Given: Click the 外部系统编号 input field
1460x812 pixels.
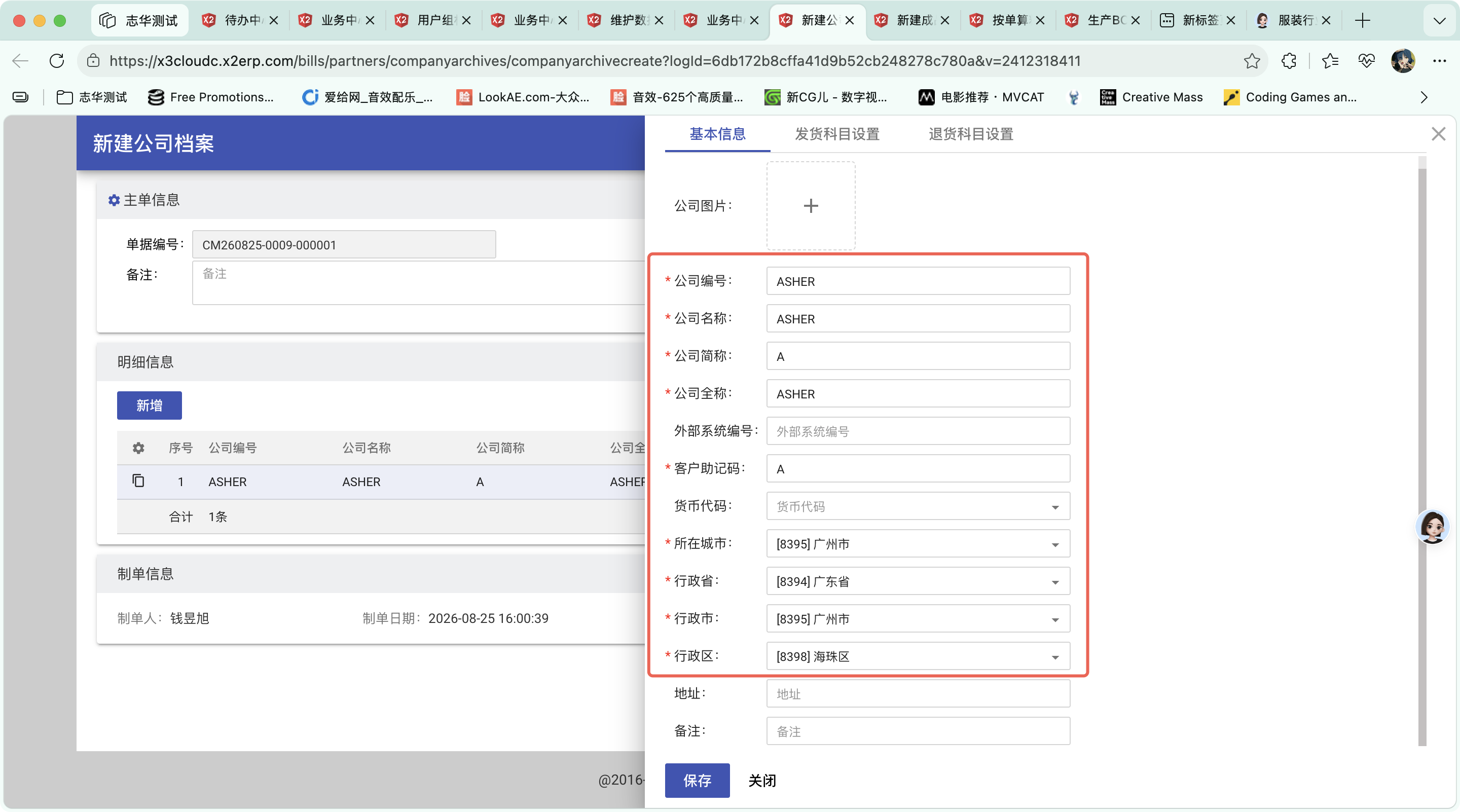Looking at the screenshot, I should pyautogui.click(x=918, y=431).
